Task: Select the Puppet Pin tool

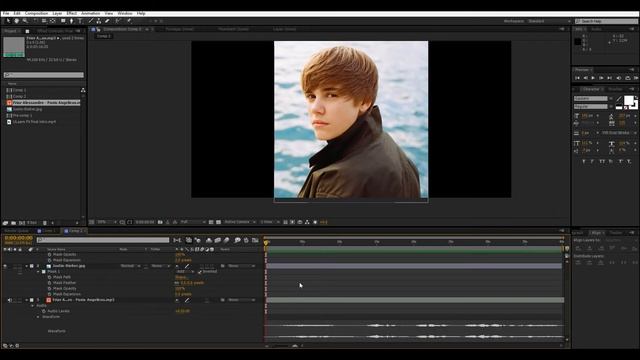Action: point(129,21)
